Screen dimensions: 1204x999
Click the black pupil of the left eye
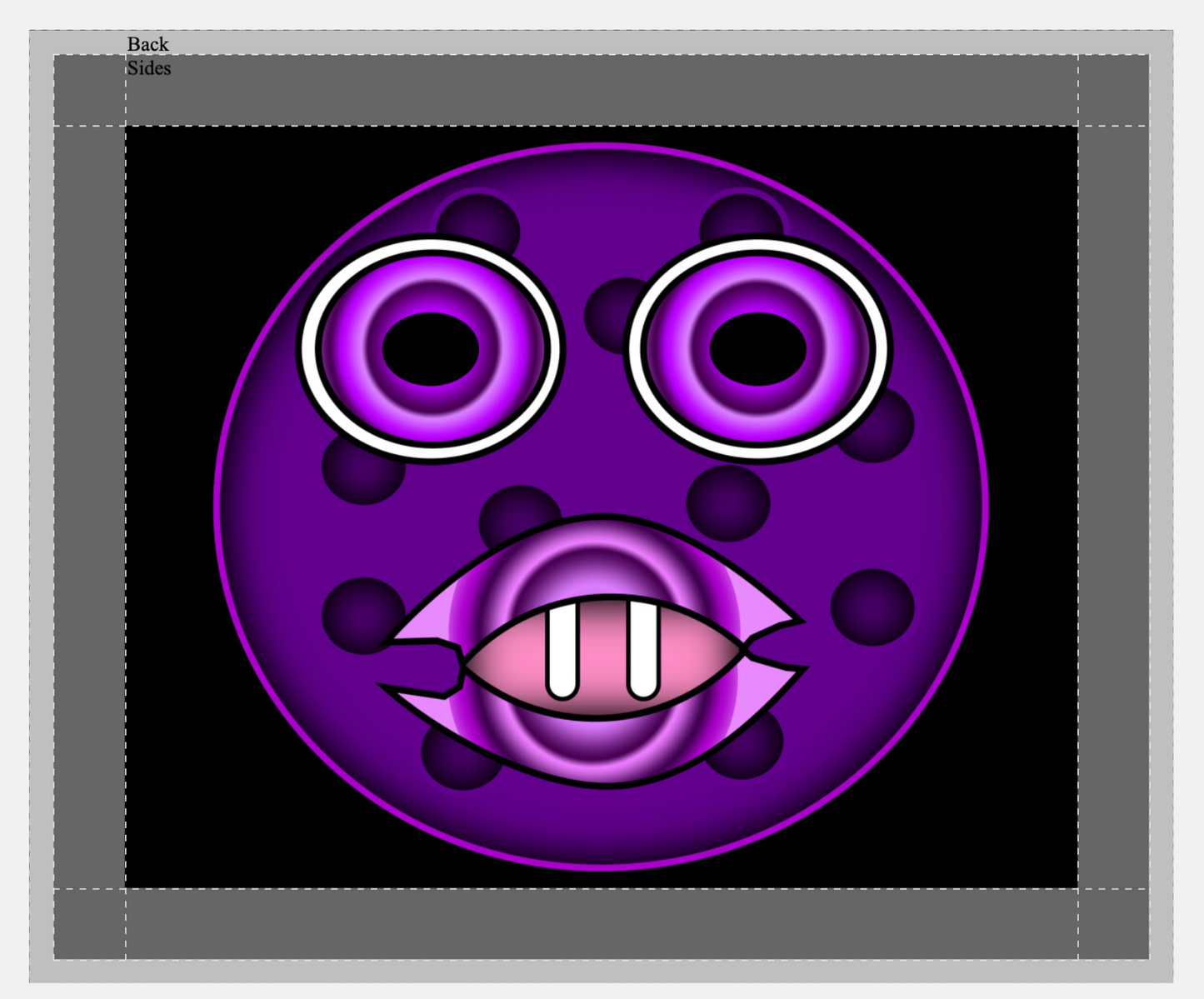pyautogui.click(x=431, y=349)
